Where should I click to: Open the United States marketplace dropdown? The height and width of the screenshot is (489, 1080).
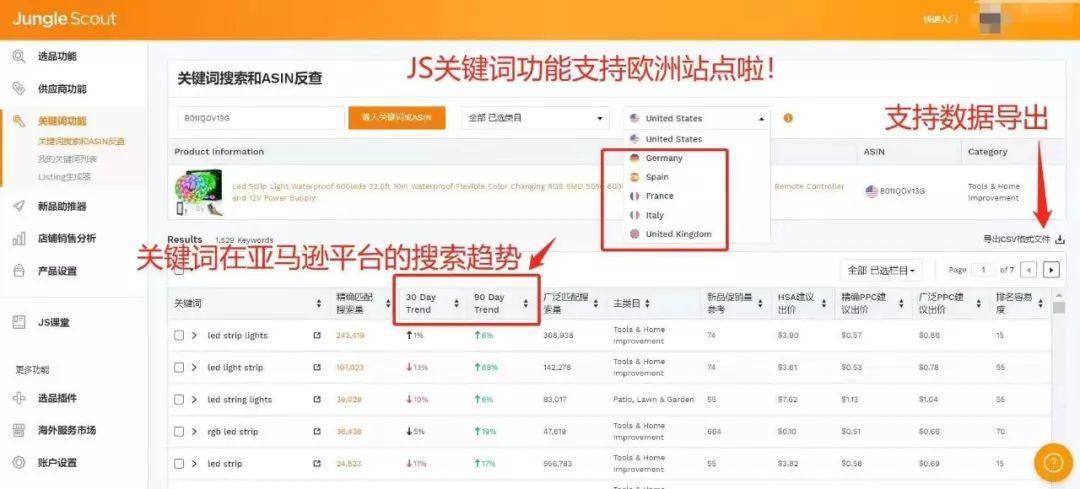(697, 118)
